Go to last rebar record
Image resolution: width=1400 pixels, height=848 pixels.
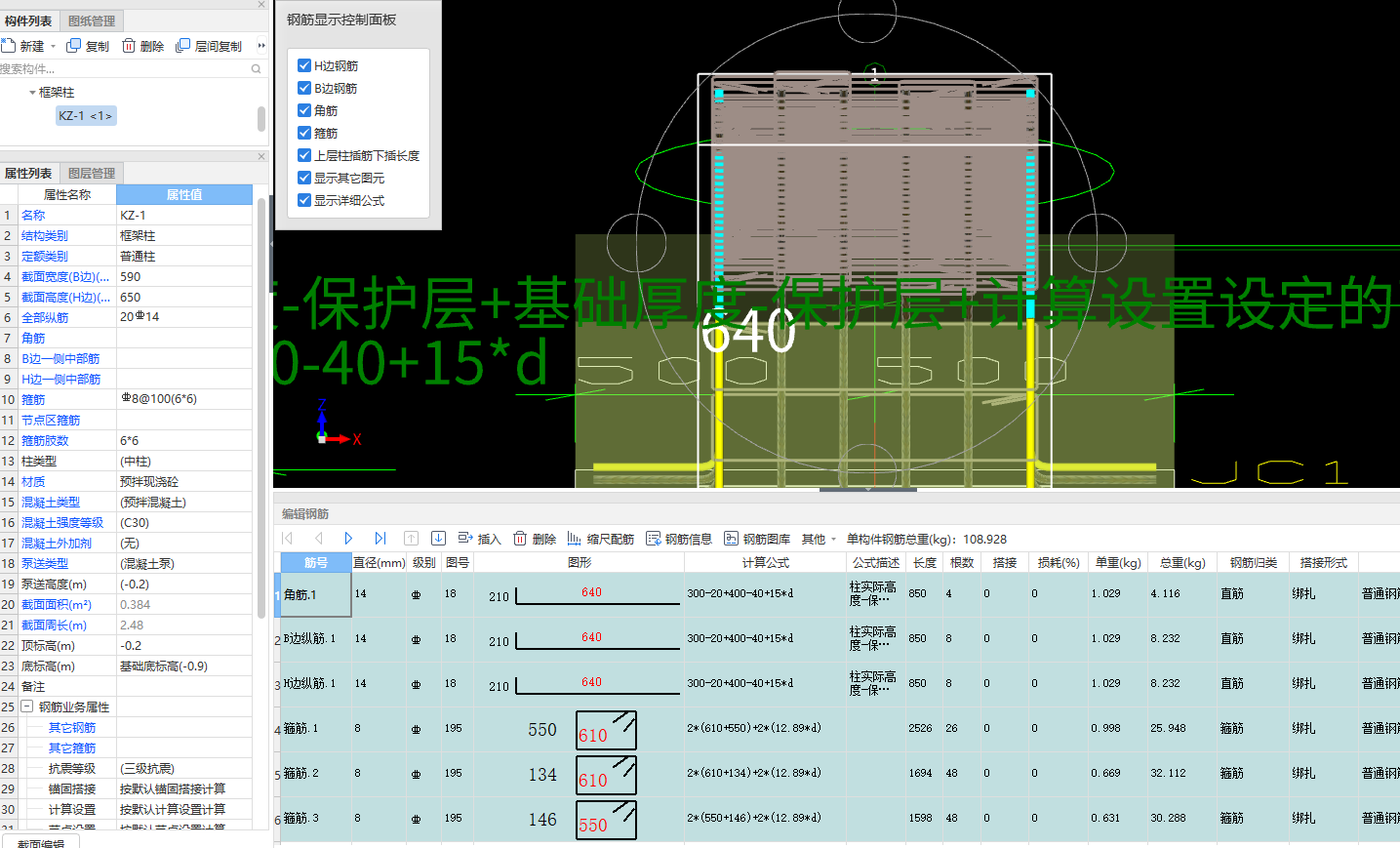coord(380,539)
